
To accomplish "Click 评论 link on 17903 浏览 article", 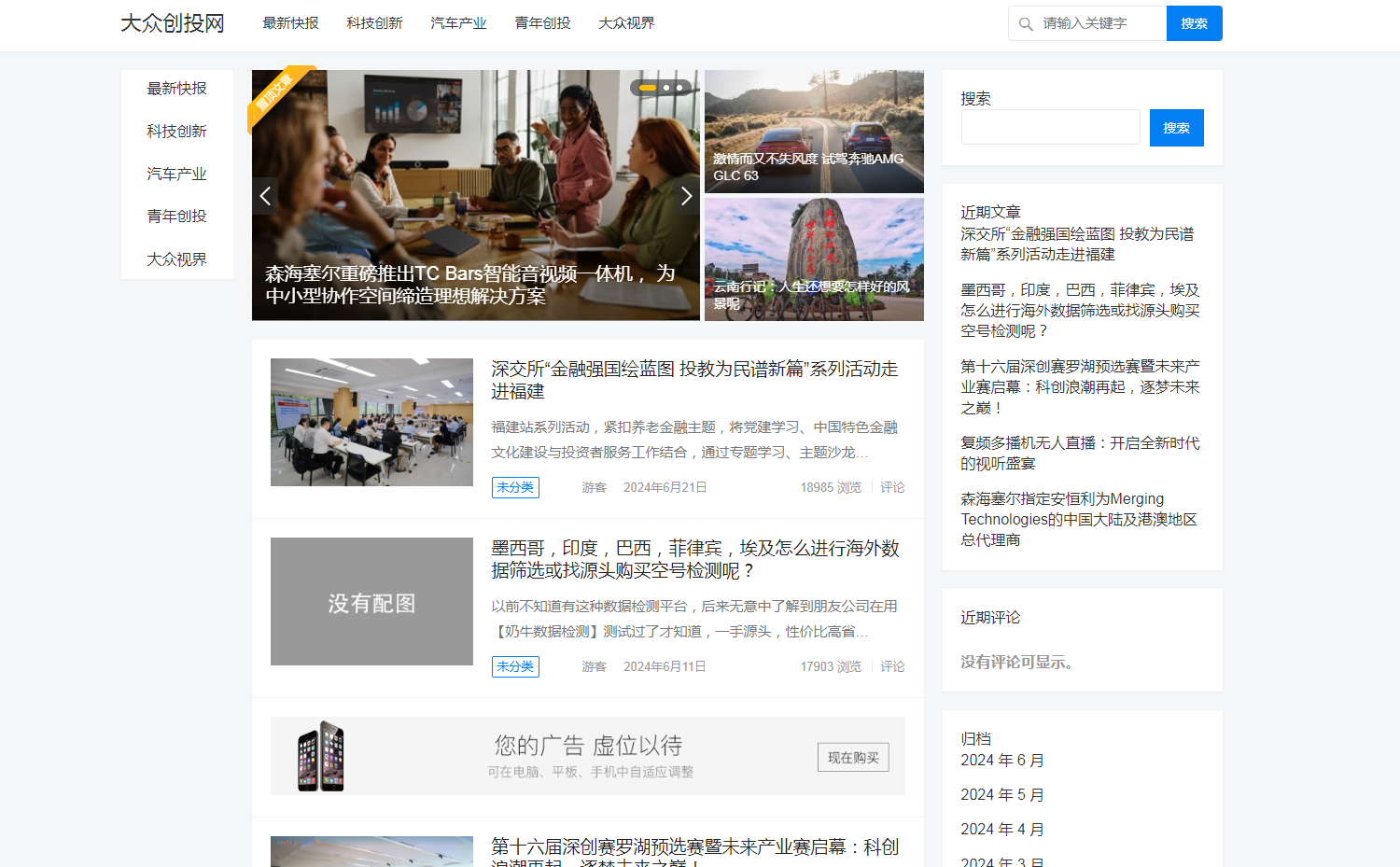I will (892, 666).
